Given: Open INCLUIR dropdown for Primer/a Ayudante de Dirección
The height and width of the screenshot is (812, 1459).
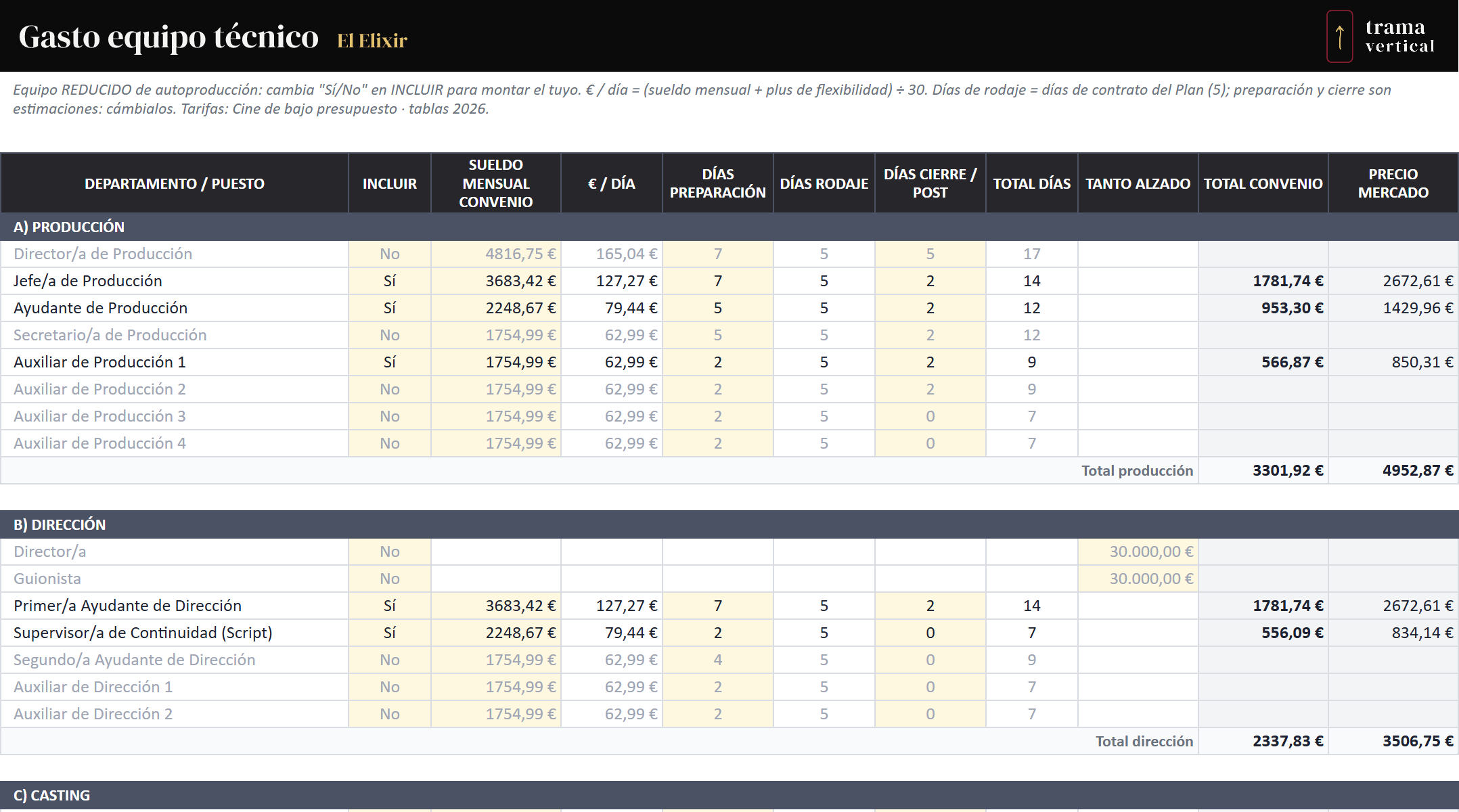Looking at the screenshot, I should (x=390, y=606).
